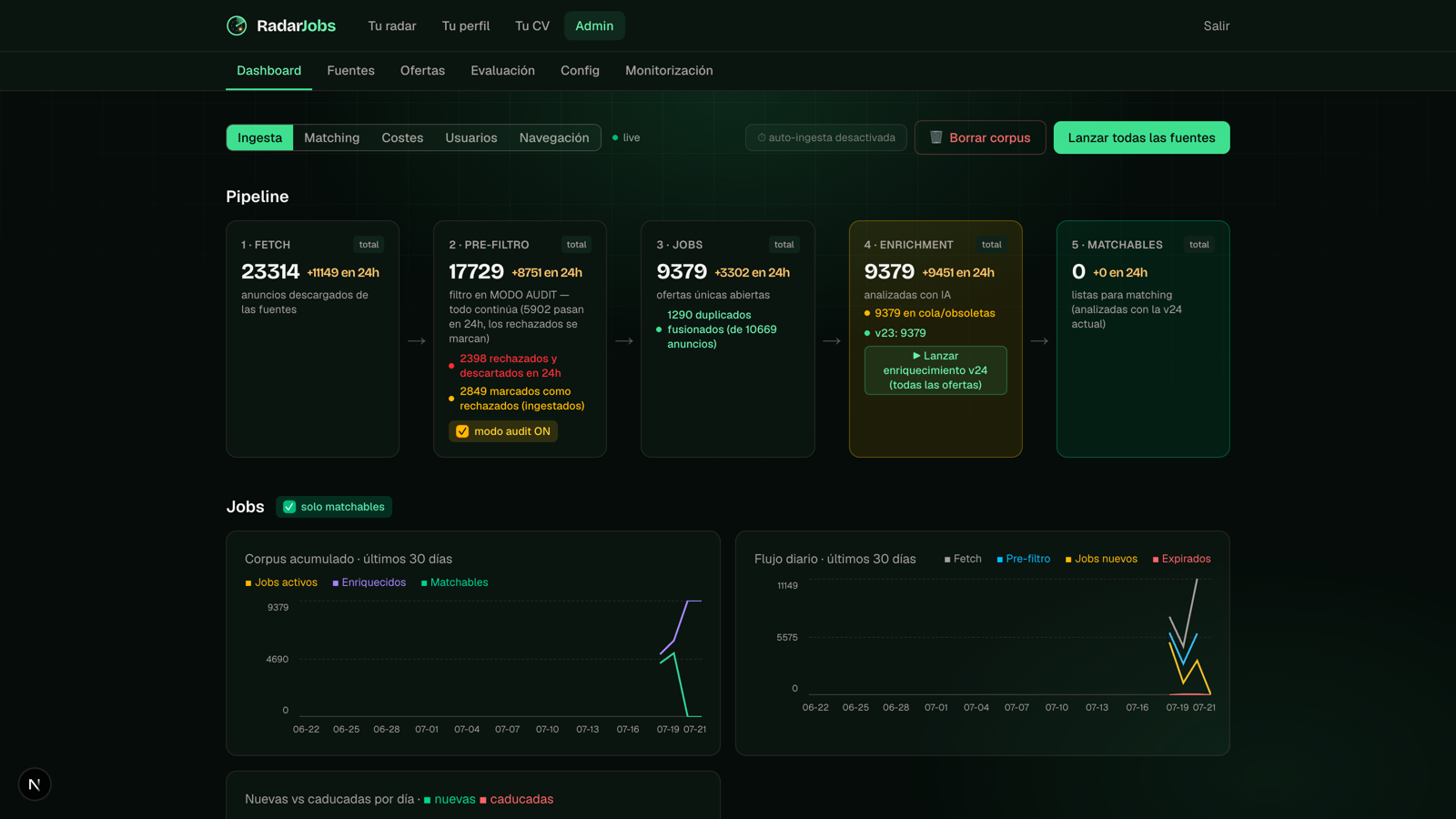
Task: Click the Jobs section heading
Action: click(246, 507)
